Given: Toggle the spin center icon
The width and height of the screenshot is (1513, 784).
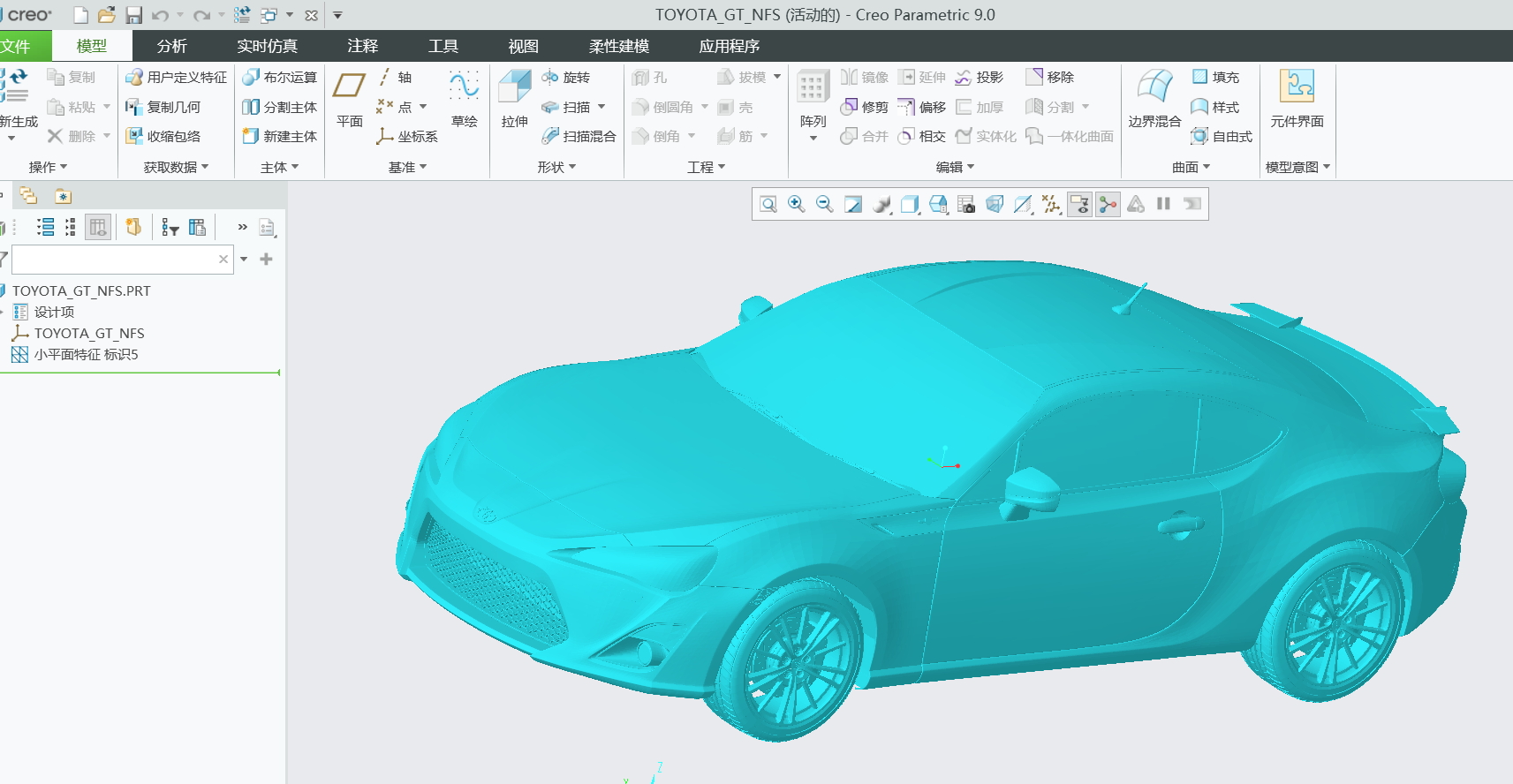Looking at the screenshot, I should (x=1108, y=205).
